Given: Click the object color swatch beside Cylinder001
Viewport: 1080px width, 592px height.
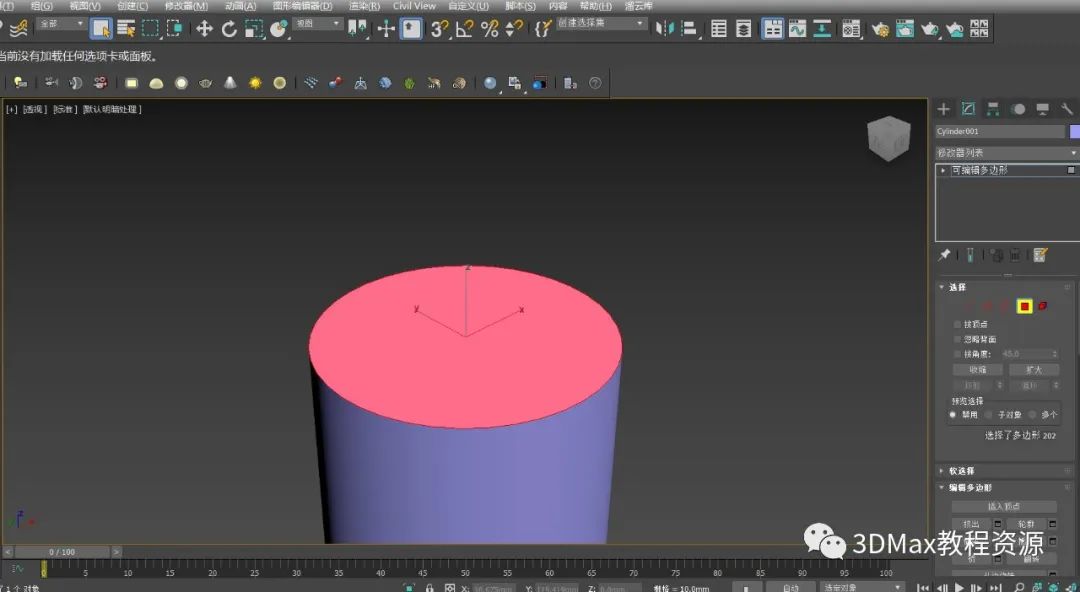Looking at the screenshot, I should 1075,132.
